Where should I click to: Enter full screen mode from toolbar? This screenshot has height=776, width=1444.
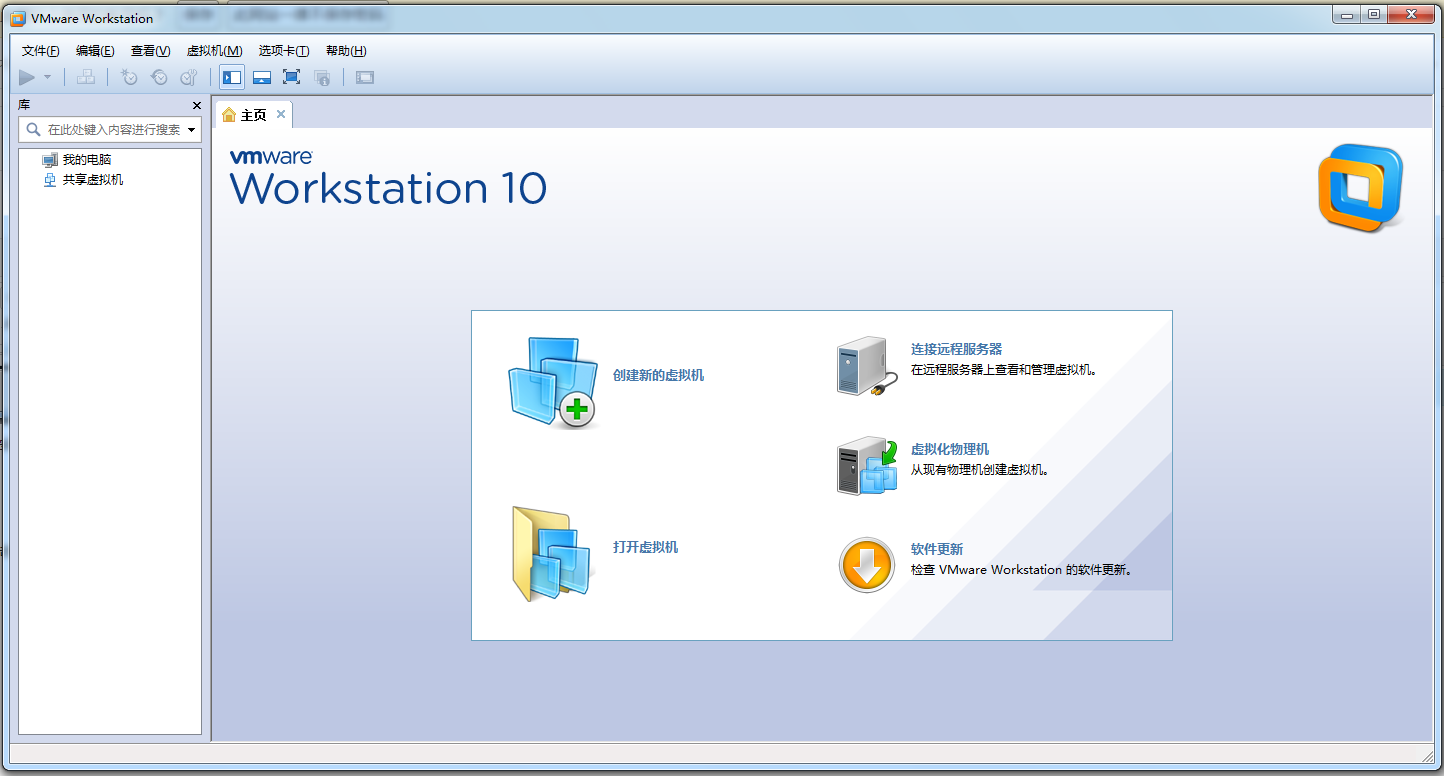(x=292, y=77)
